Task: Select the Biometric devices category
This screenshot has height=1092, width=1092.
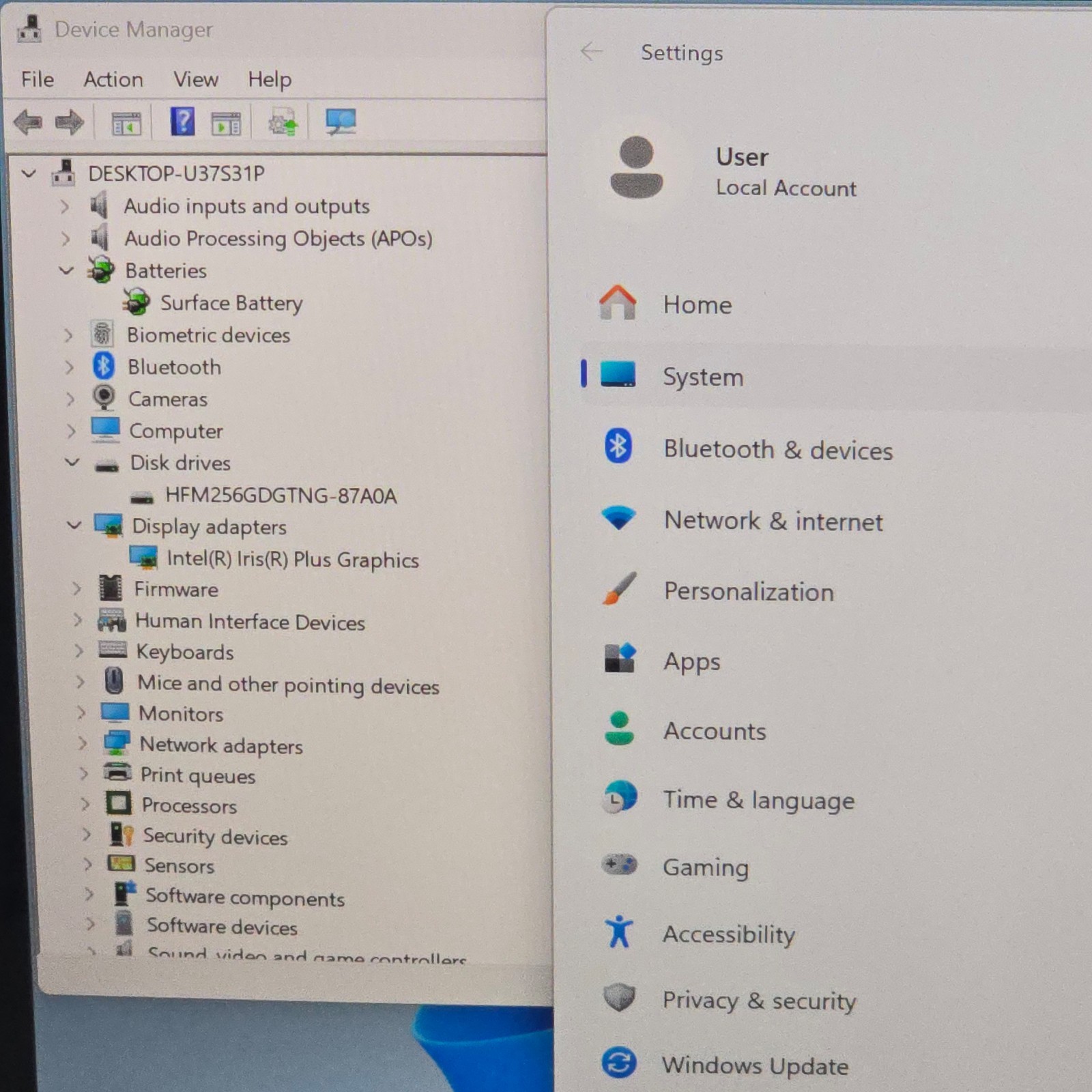Action: 208,335
